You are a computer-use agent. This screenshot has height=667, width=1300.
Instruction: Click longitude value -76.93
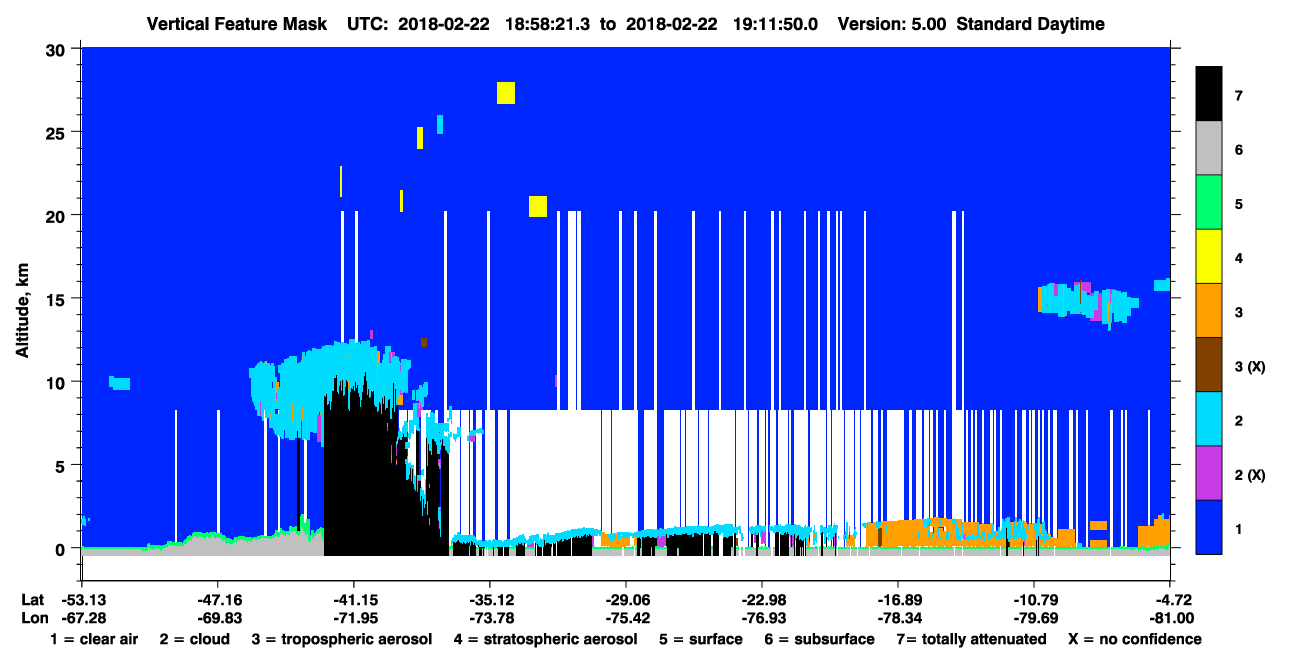point(762,617)
